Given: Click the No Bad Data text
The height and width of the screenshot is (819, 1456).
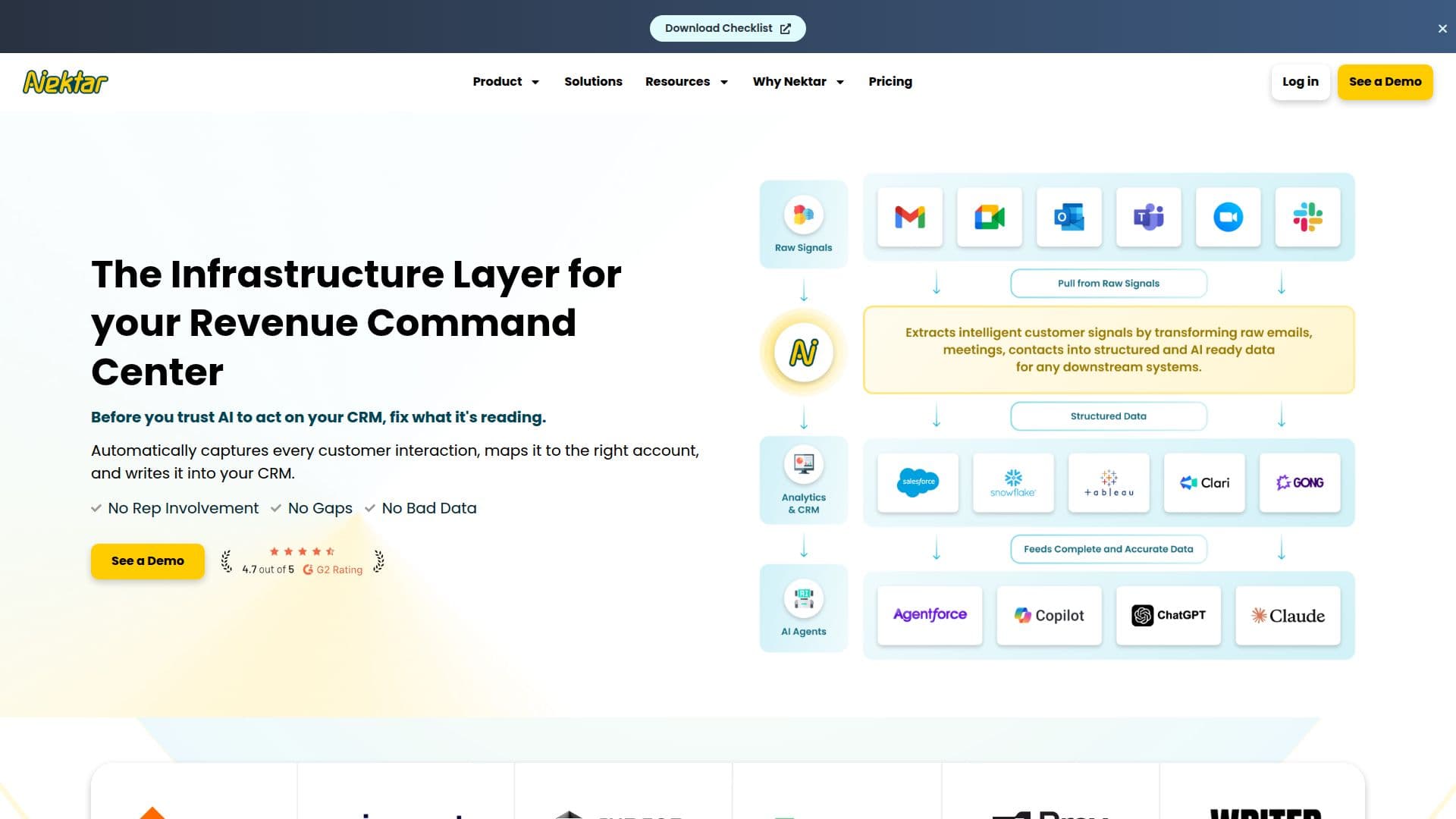Looking at the screenshot, I should click(x=429, y=508).
